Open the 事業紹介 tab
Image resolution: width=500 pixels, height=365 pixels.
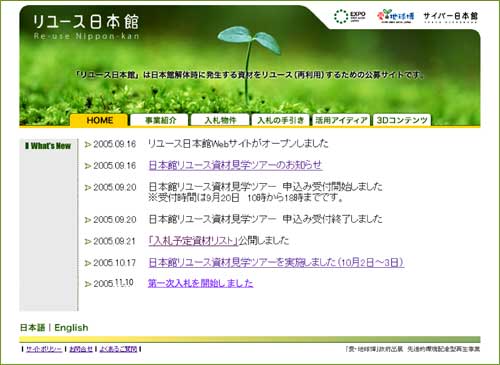point(160,120)
